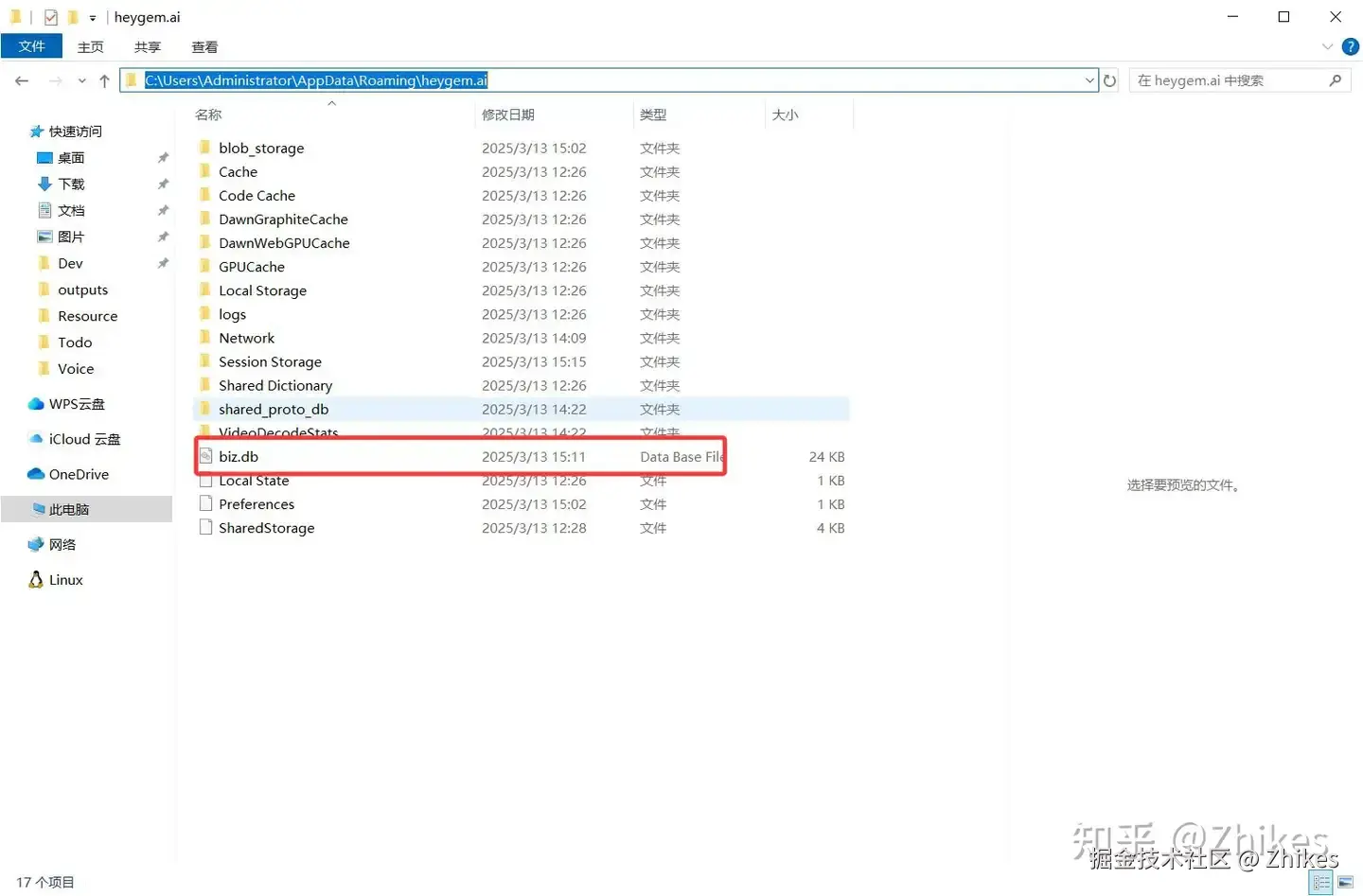Viewport: 1363px width, 896px height.
Task: Select the blob_storage folder
Action: pyautogui.click(x=261, y=148)
